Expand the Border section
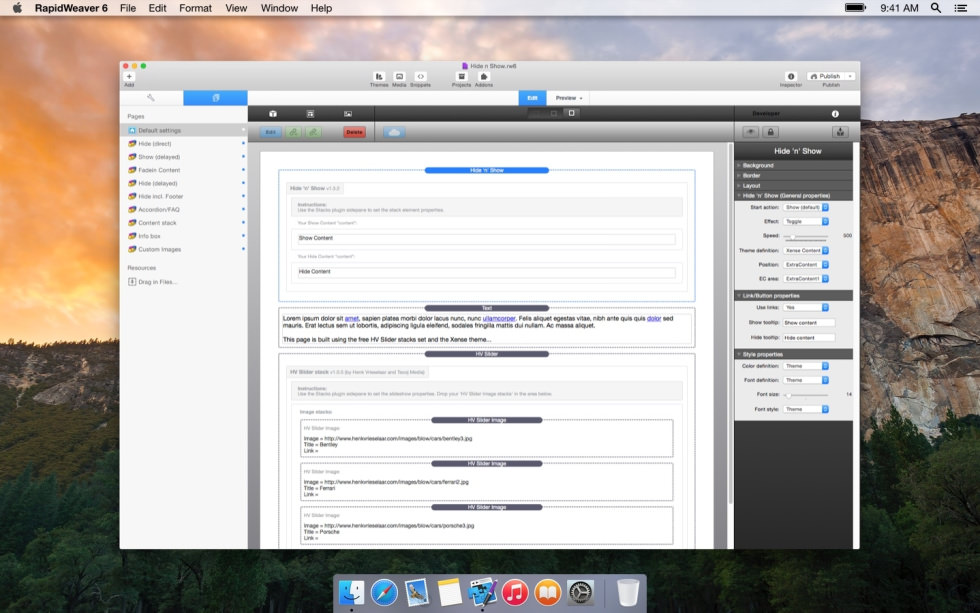980x613 pixels. tap(793, 176)
